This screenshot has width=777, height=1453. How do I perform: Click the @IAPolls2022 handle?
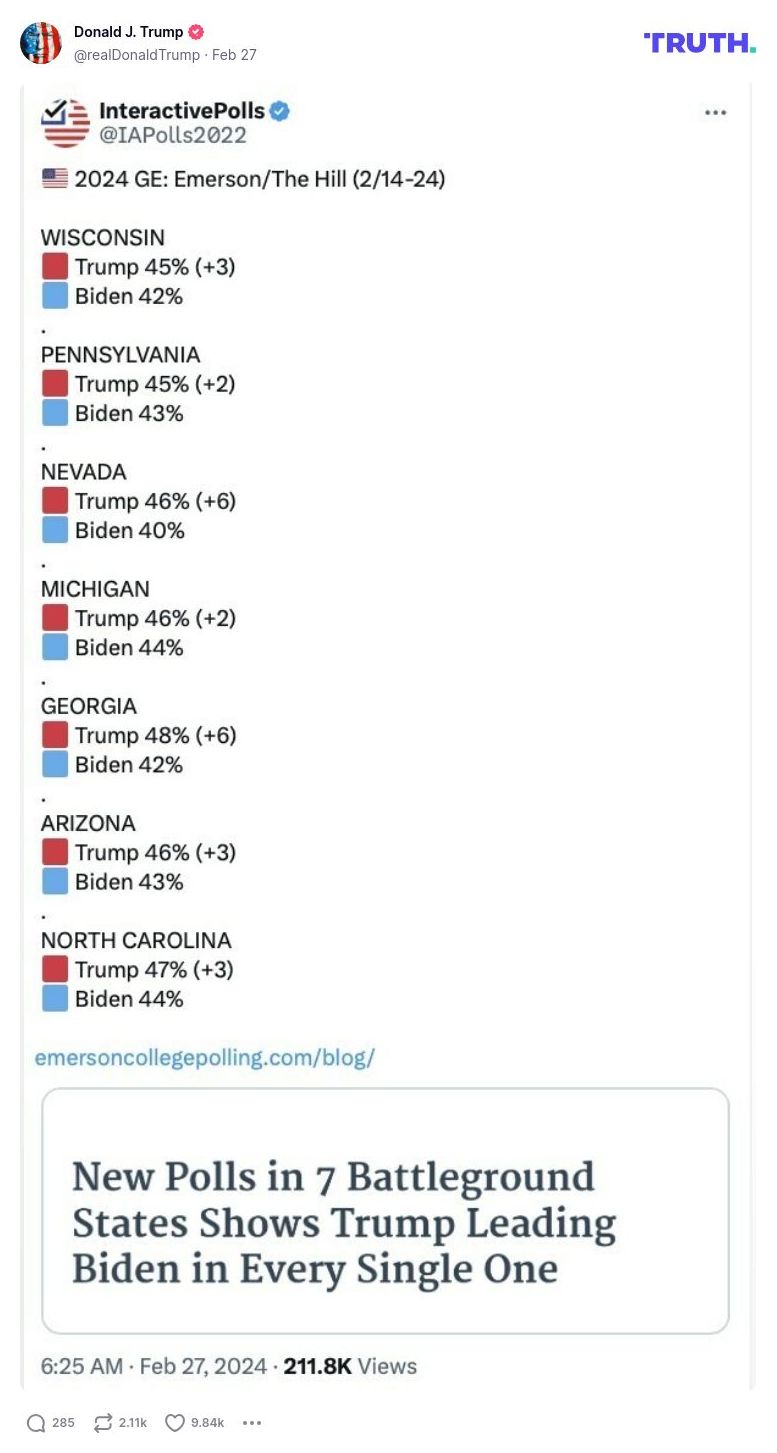[x=172, y=135]
